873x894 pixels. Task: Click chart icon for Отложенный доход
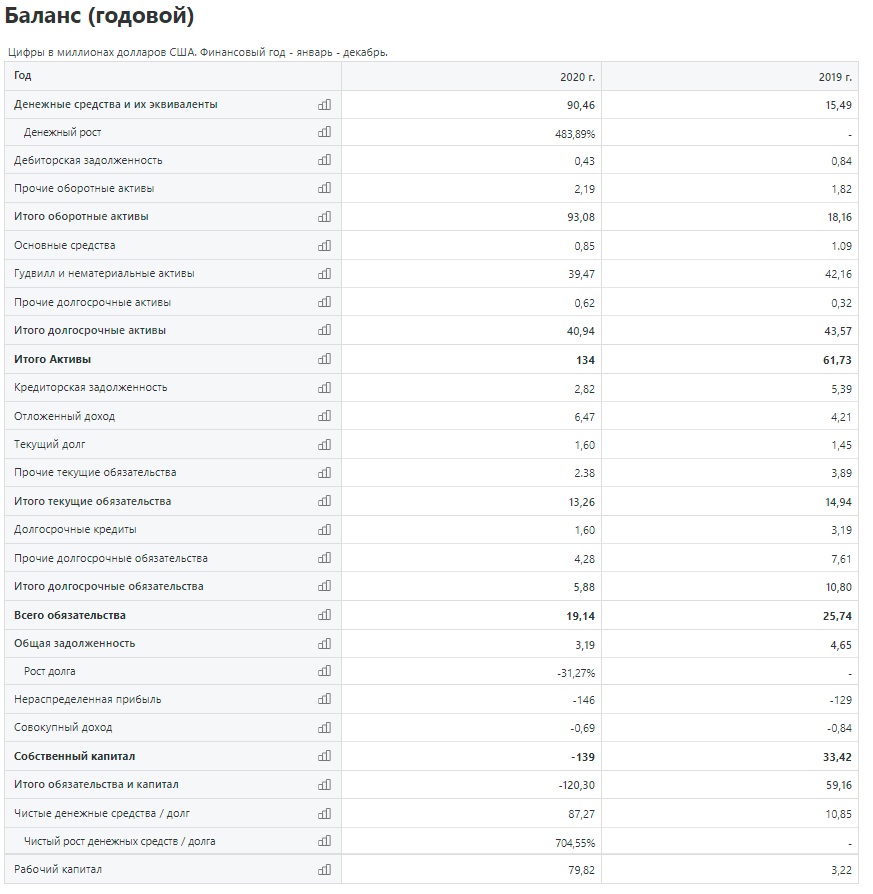(324, 416)
